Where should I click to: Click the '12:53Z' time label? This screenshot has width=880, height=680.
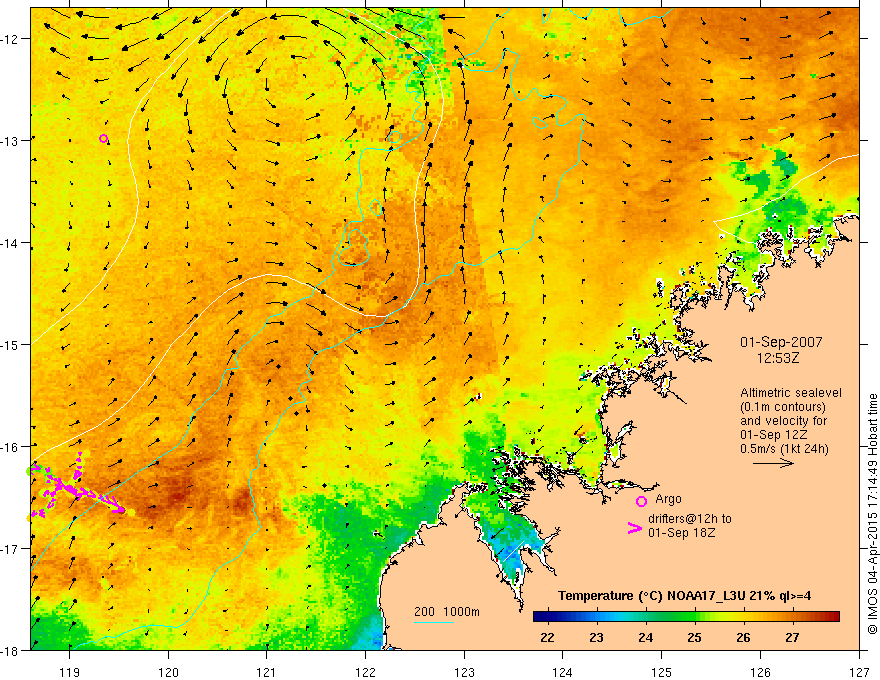pos(778,357)
